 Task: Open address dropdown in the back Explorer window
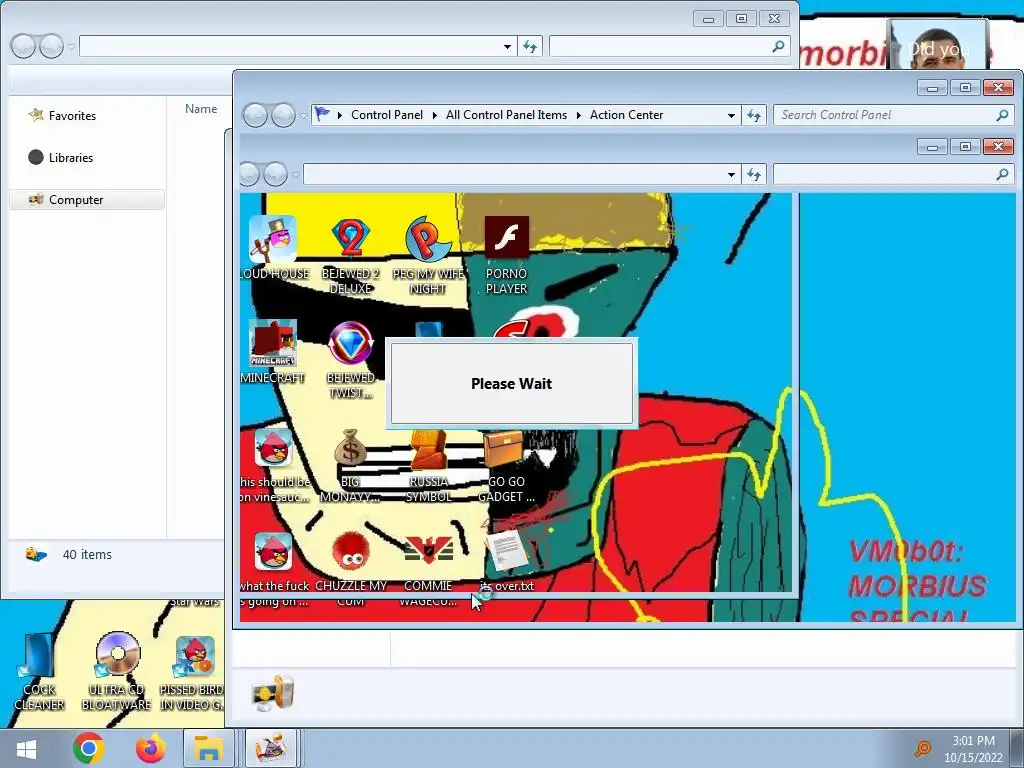(507, 47)
